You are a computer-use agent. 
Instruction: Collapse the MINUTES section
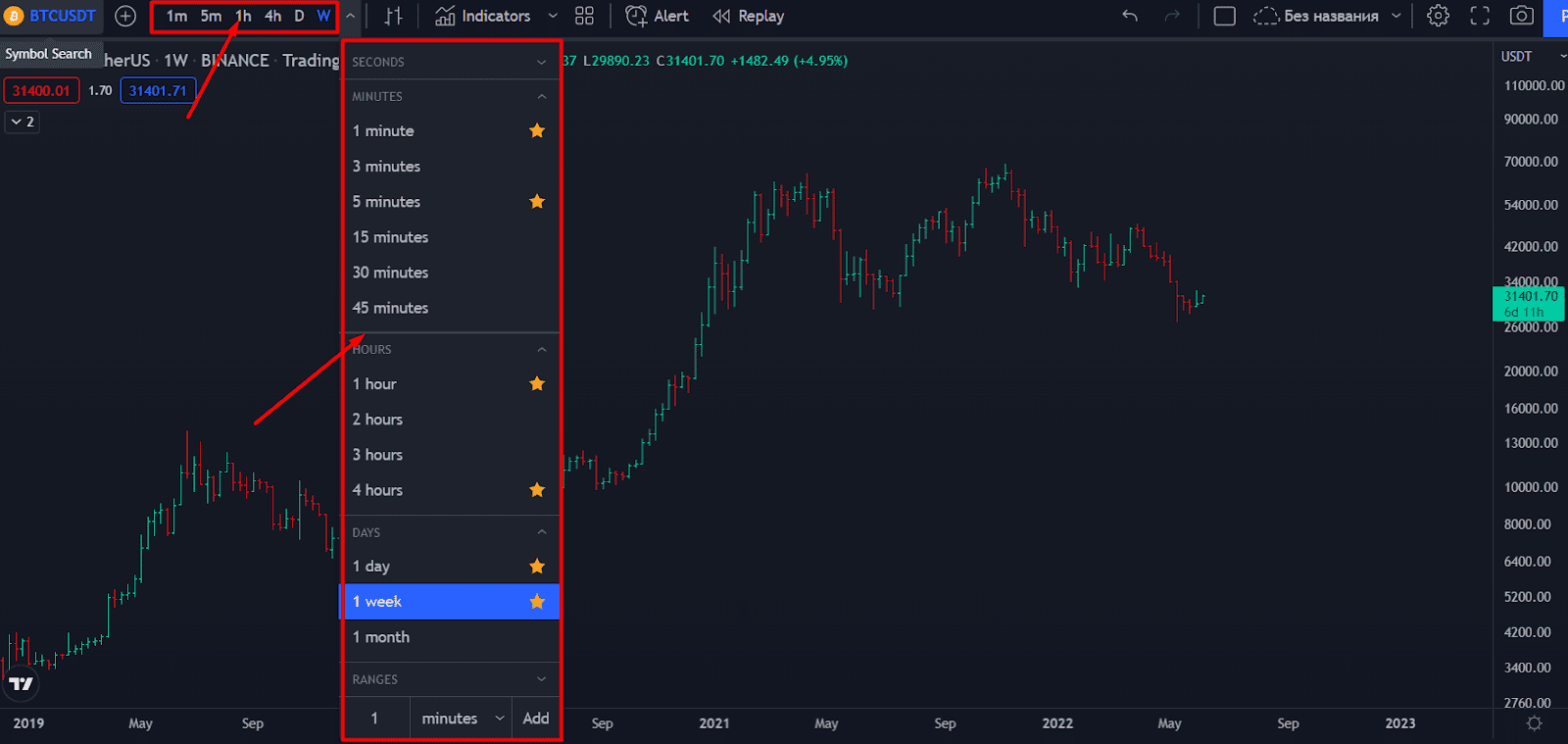(451, 96)
